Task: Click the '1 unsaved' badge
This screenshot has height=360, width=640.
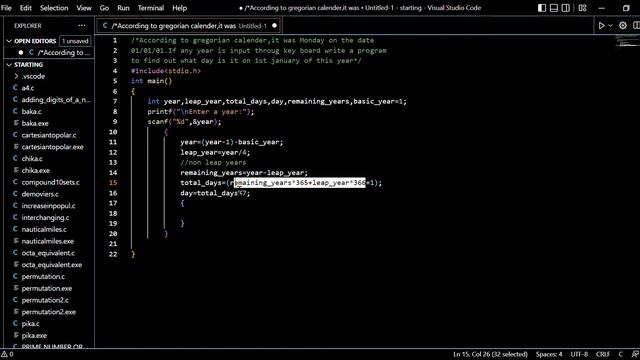Action: 75,41
